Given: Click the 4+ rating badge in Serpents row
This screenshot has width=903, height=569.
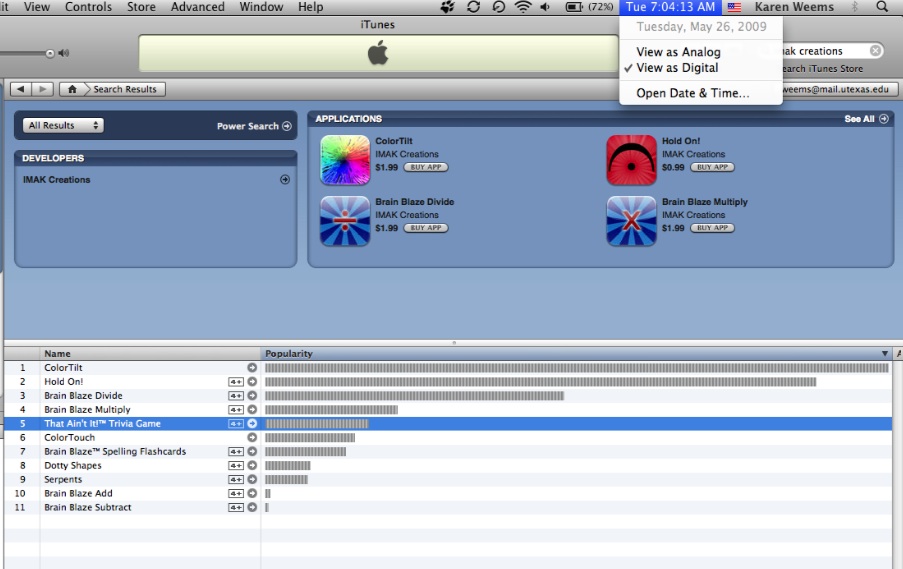Looking at the screenshot, I should [236, 480].
